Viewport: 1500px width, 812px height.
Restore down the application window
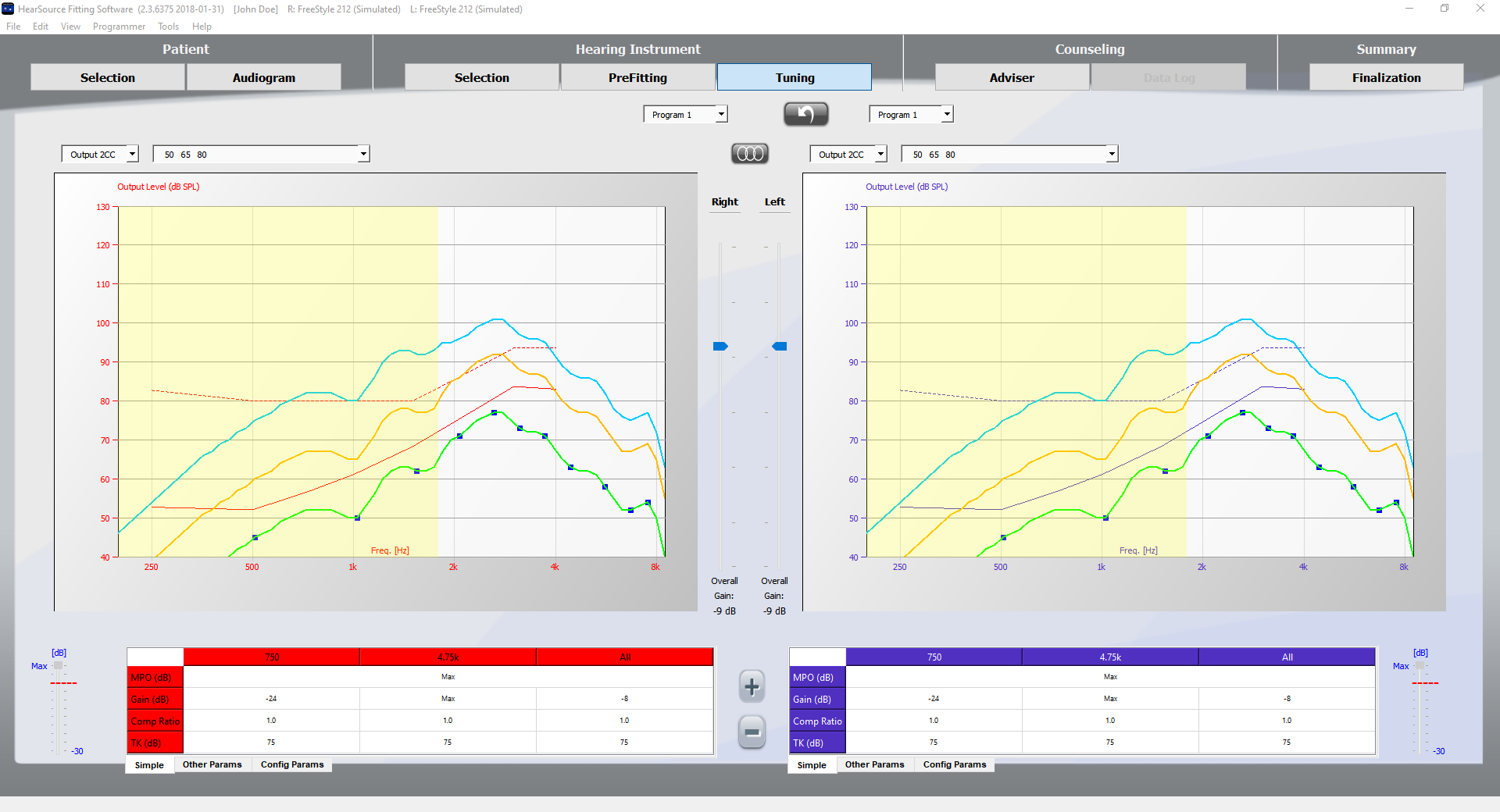1445,9
